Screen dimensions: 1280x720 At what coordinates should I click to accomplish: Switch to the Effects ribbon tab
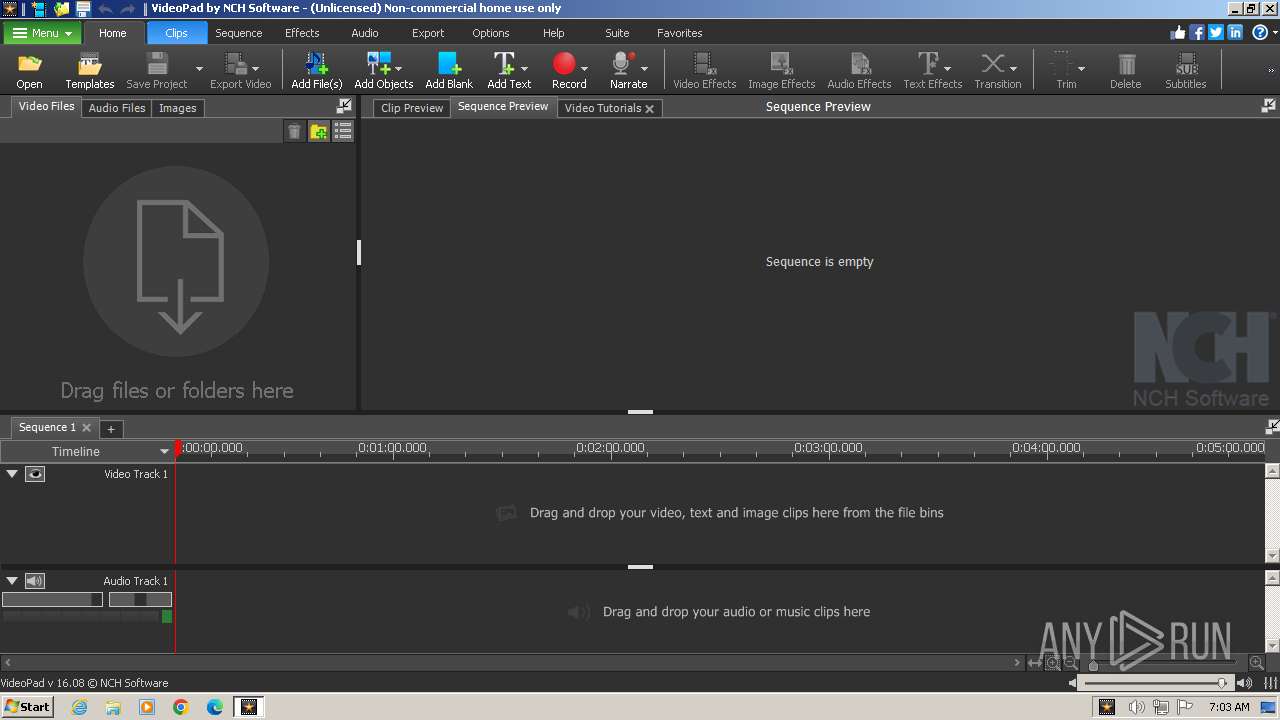[302, 33]
